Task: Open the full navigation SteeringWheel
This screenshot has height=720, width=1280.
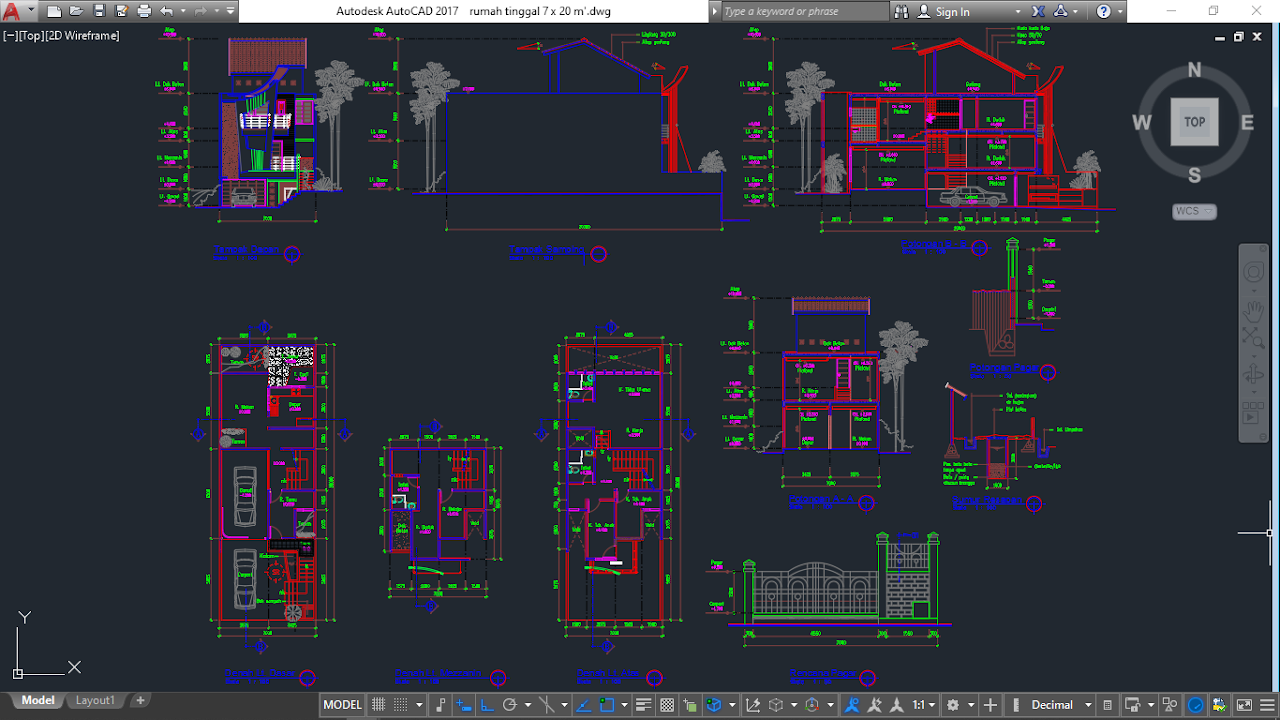Action: click(x=1254, y=272)
